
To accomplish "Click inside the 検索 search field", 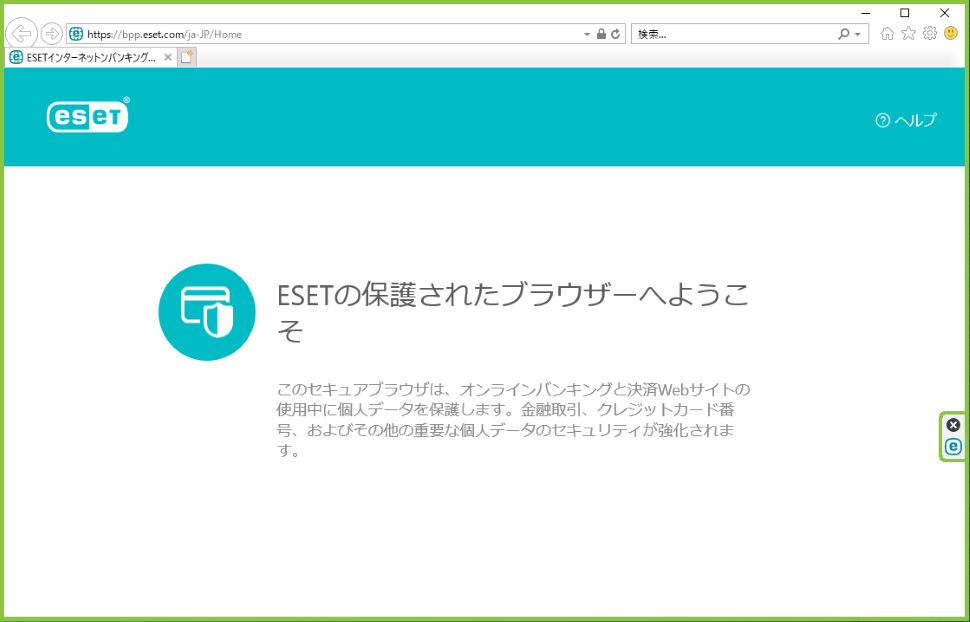I will [x=700, y=33].
